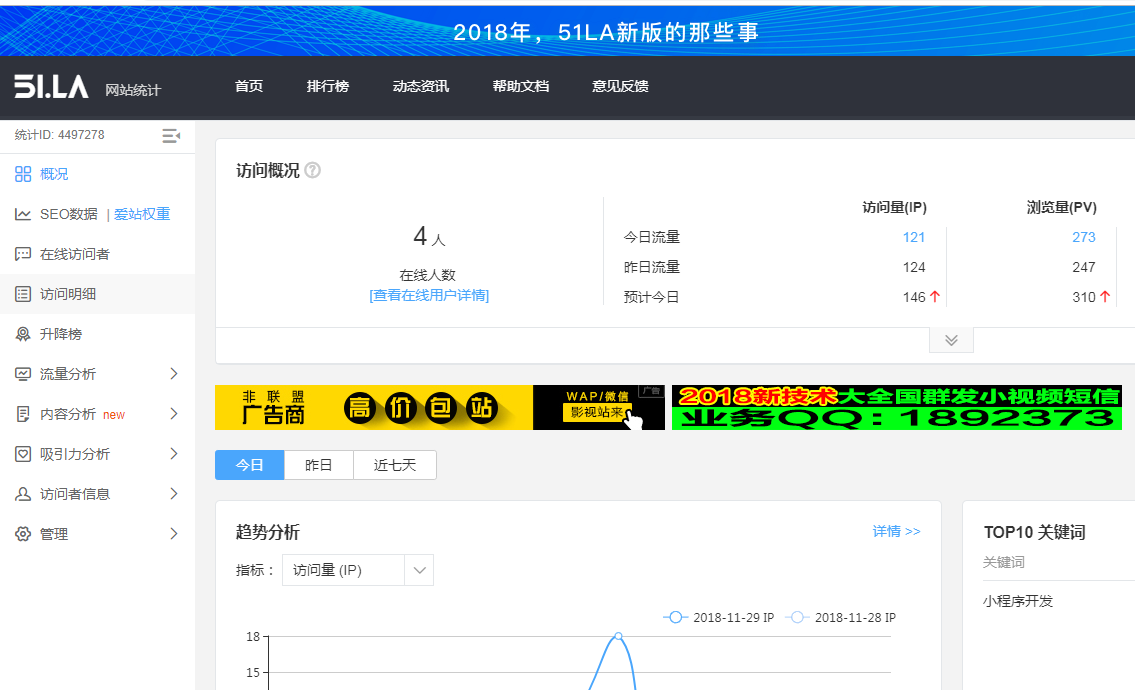Switch the date range to 昨日
Screen dimensions: 1135x690
318,465
